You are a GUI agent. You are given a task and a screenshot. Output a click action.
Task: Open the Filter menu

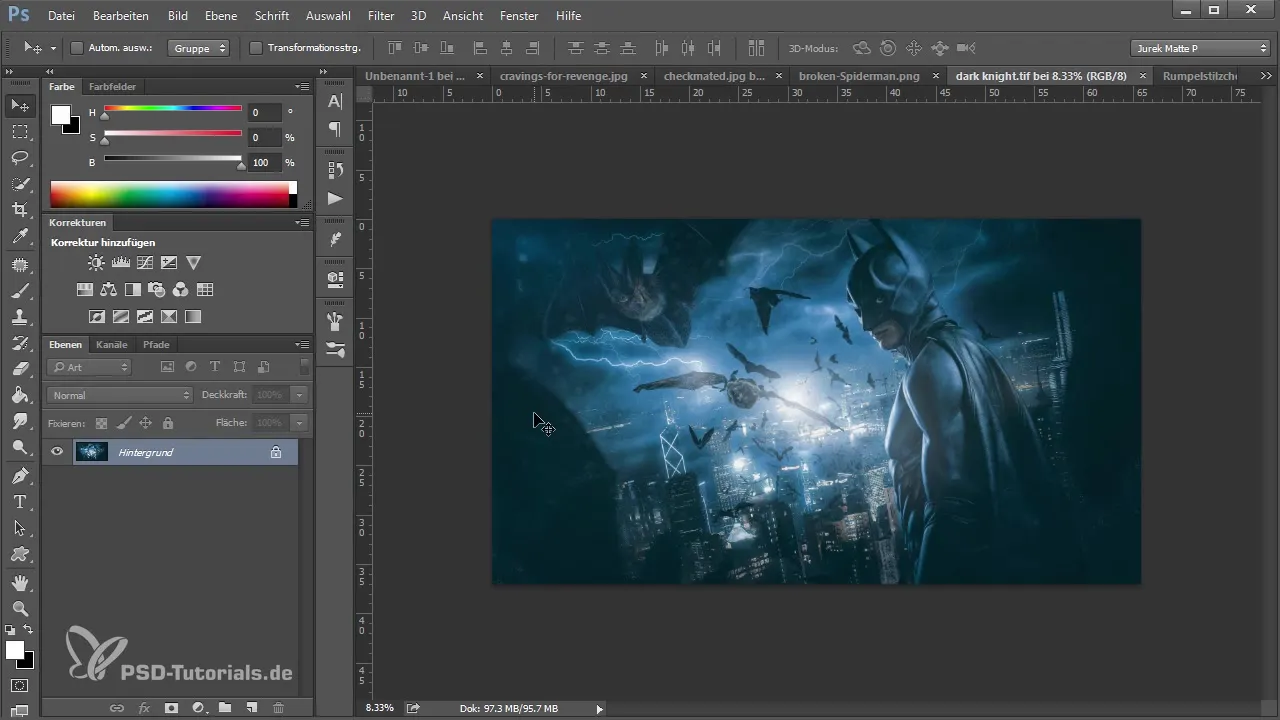[x=380, y=16]
